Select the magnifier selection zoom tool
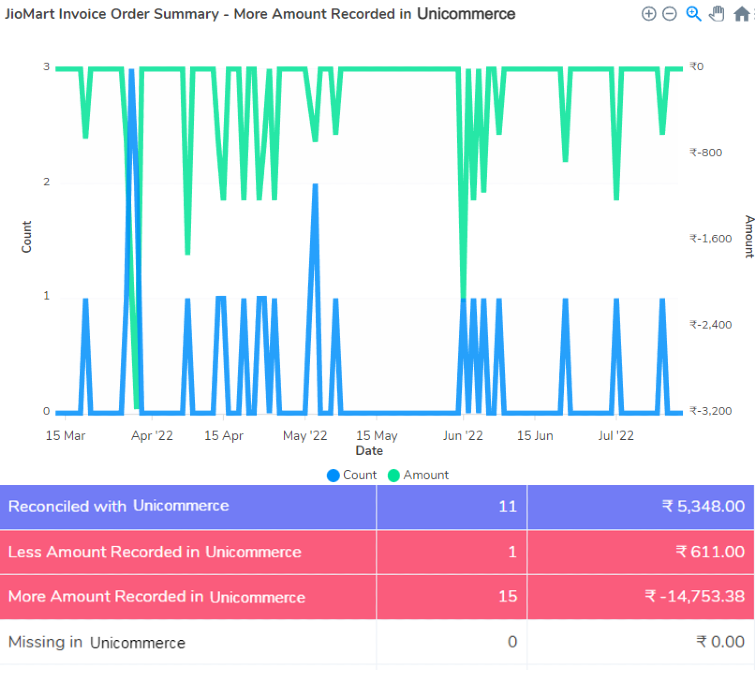Viewport: 756px width, 684px height. (694, 14)
